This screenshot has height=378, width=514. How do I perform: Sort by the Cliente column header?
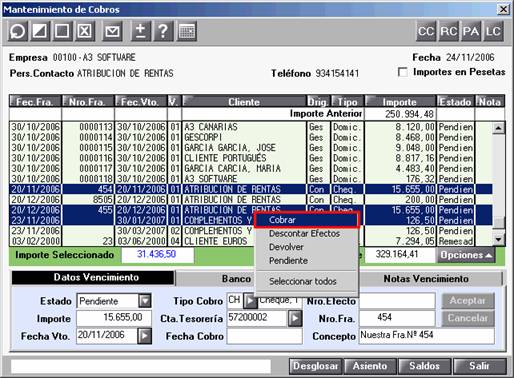click(244, 101)
